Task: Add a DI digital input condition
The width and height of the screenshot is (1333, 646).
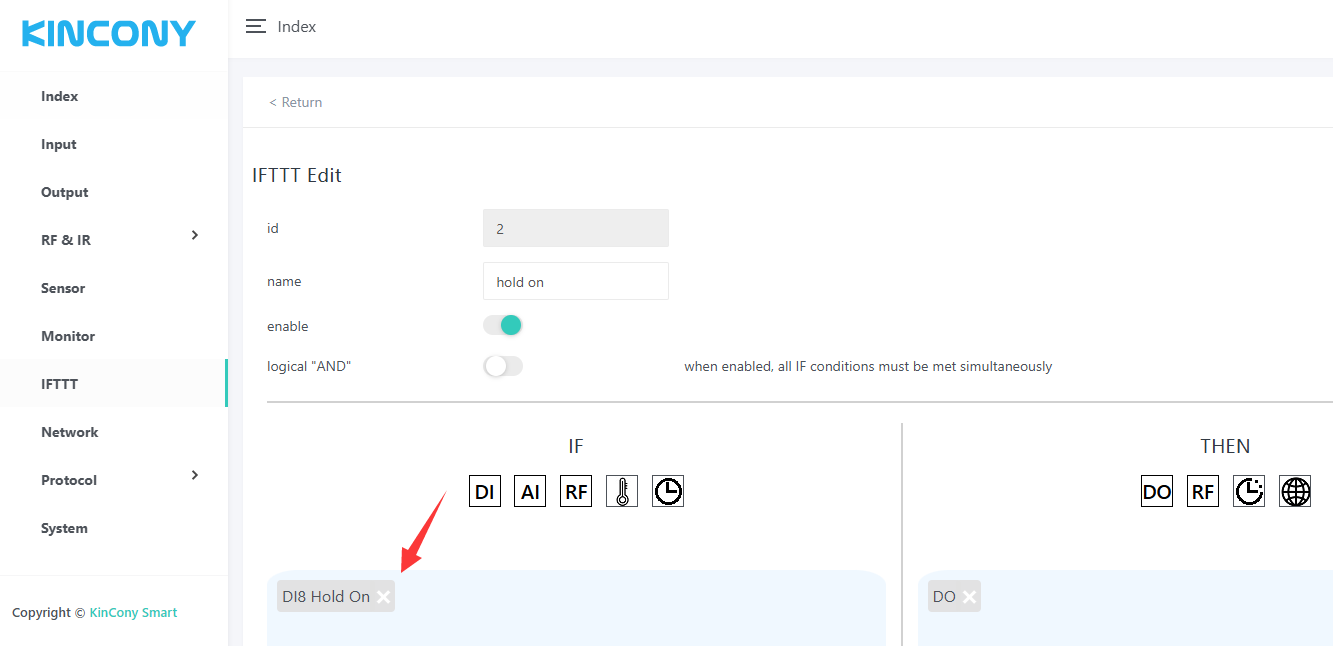Action: pos(485,492)
